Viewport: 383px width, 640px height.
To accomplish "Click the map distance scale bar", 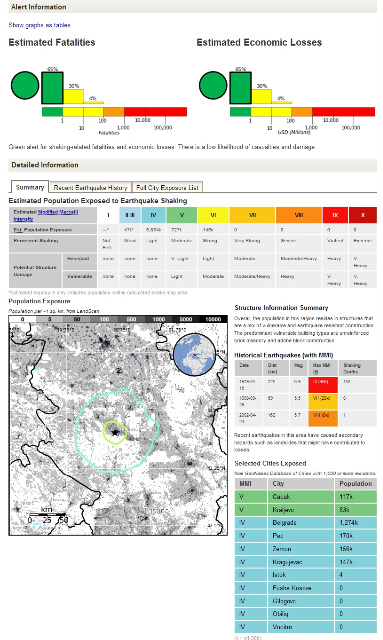I will click(47, 515).
